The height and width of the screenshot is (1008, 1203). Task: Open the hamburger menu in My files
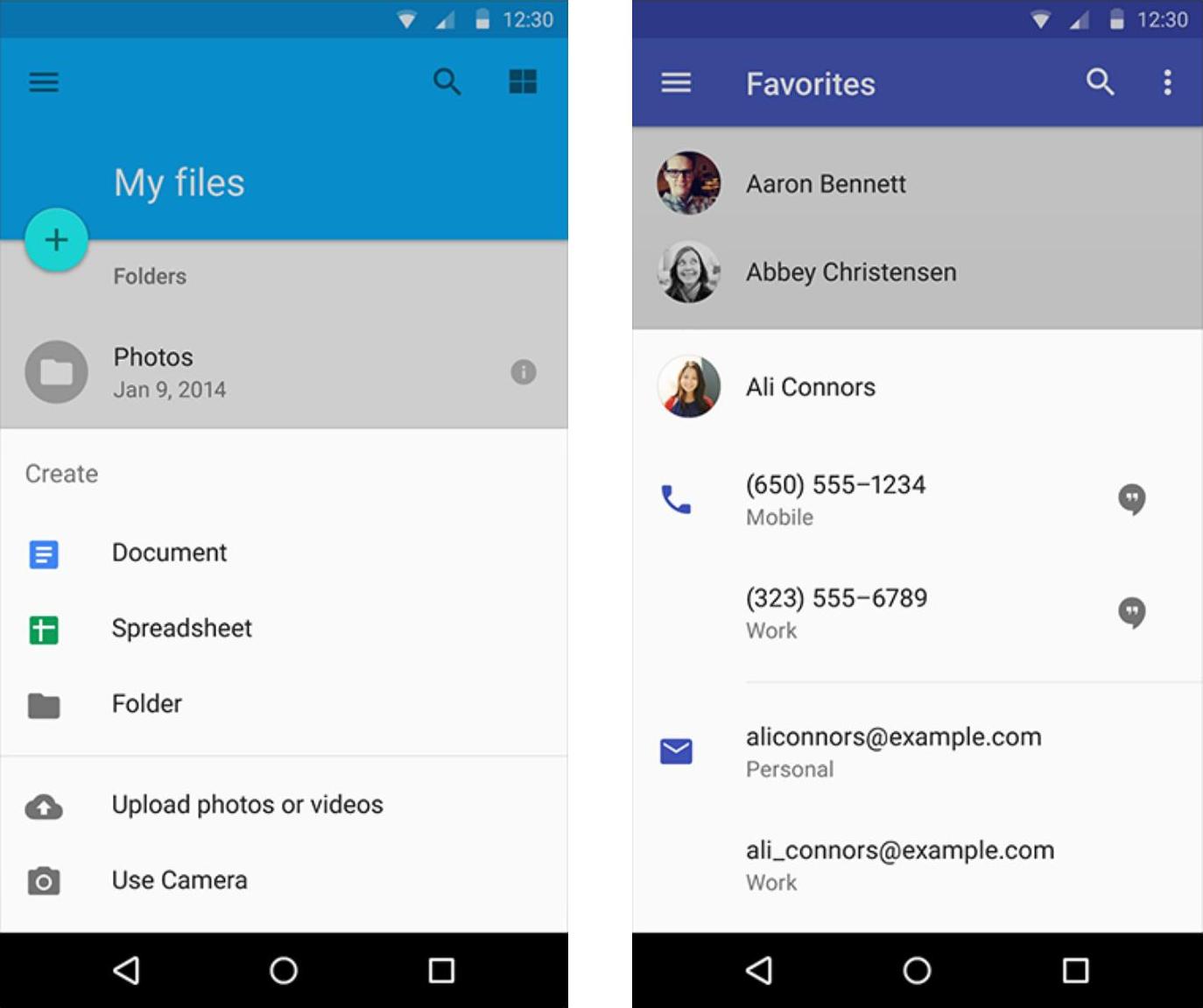pos(44,82)
